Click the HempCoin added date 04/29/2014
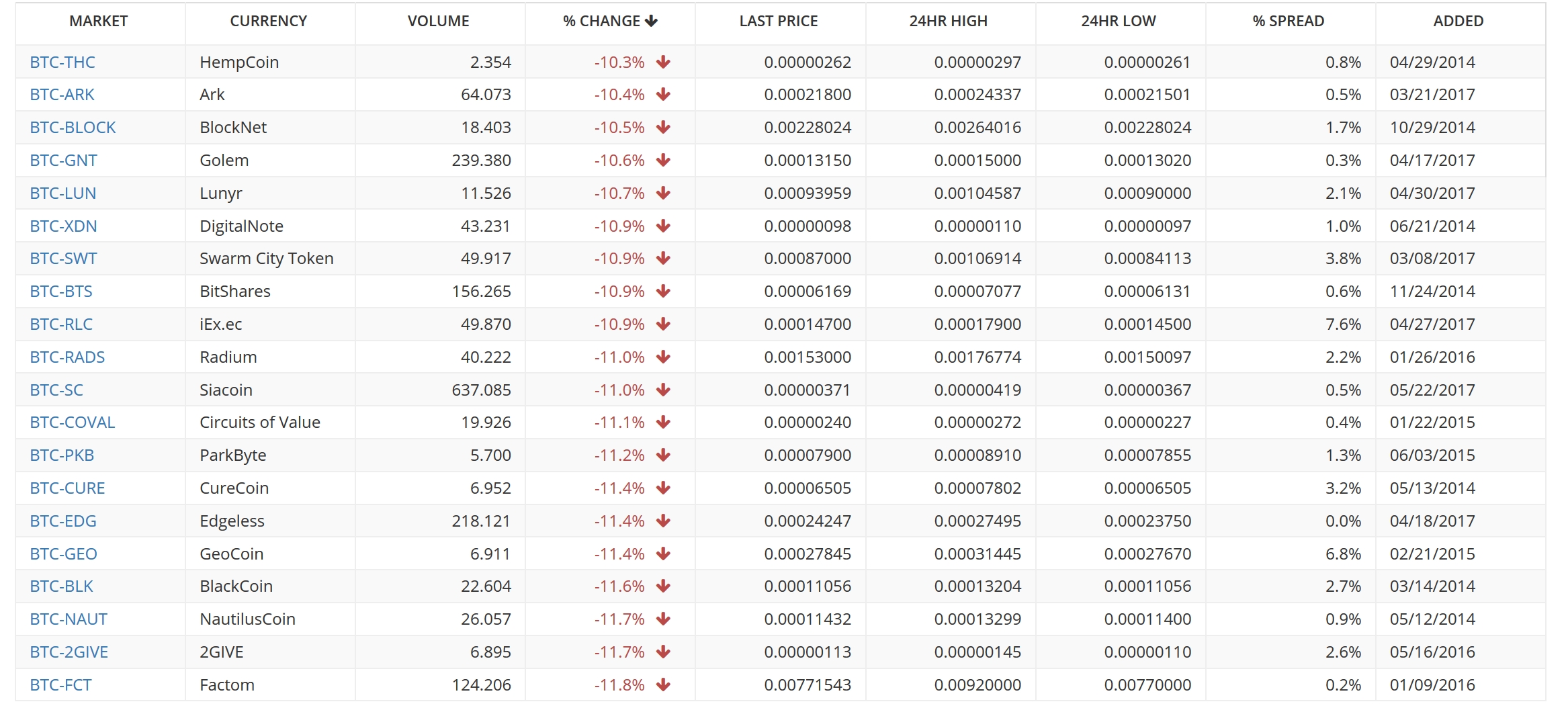Image resolution: width=1568 pixels, height=706 pixels. click(x=1432, y=62)
